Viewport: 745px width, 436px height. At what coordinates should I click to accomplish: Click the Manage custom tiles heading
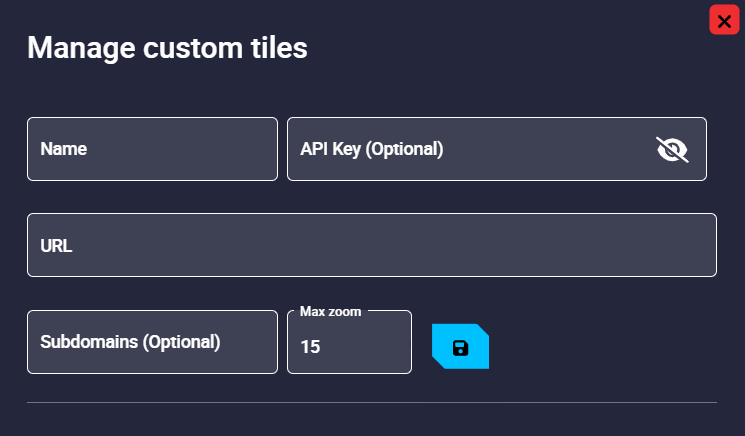167,47
